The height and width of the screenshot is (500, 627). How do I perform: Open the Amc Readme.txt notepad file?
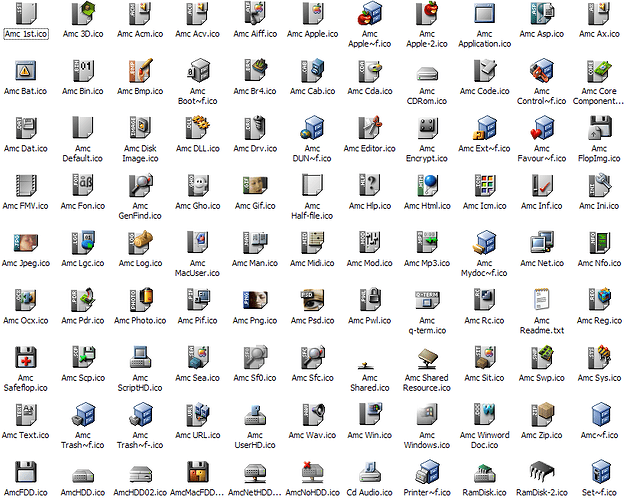(x=542, y=300)
